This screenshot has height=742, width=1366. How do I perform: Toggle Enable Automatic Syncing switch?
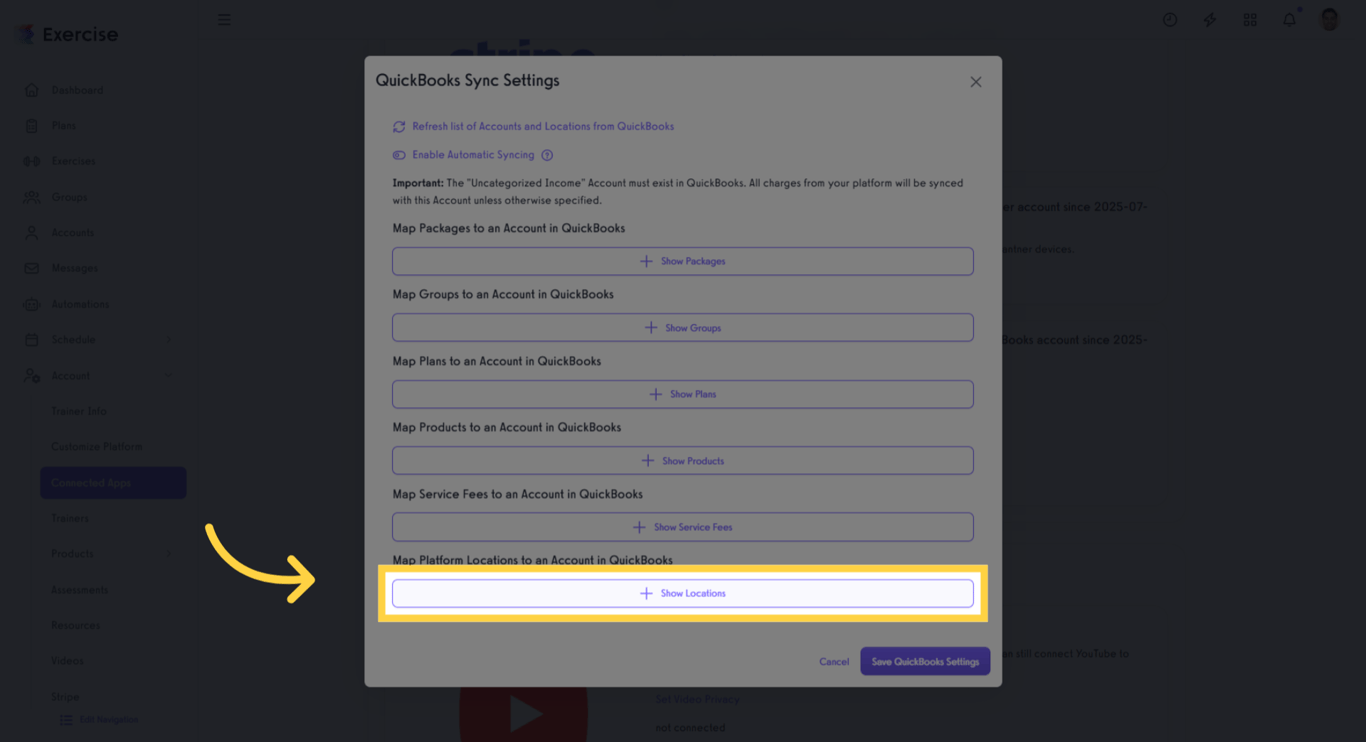[399, 155]
